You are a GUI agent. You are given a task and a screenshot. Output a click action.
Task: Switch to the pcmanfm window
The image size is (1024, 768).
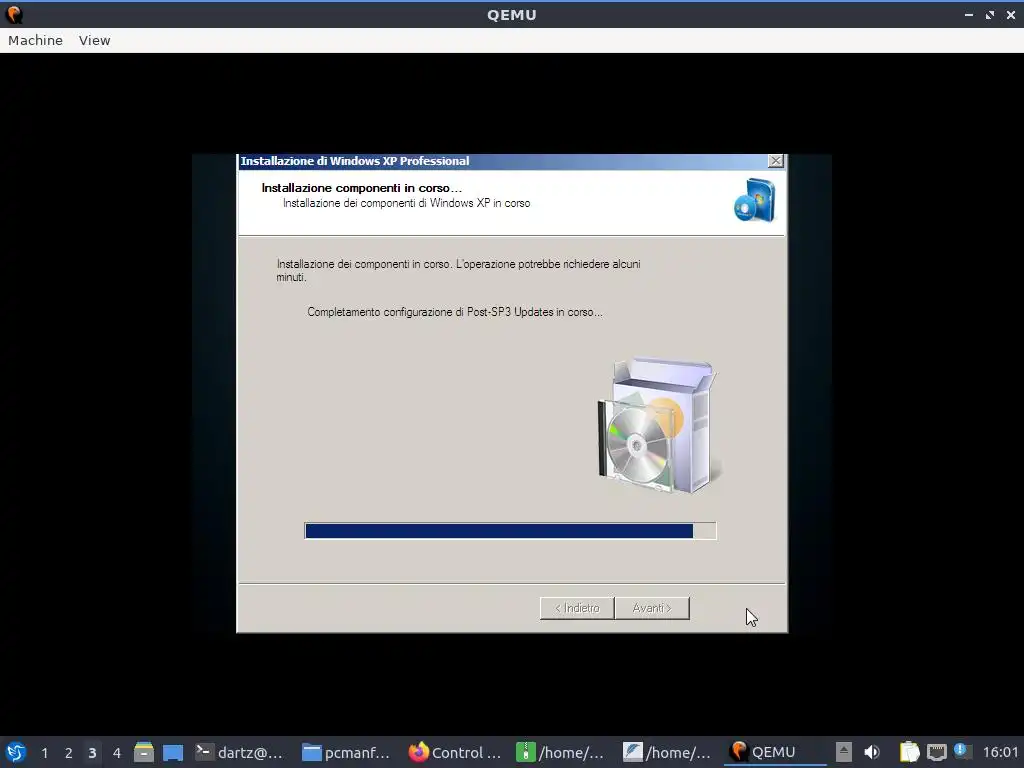346,752
